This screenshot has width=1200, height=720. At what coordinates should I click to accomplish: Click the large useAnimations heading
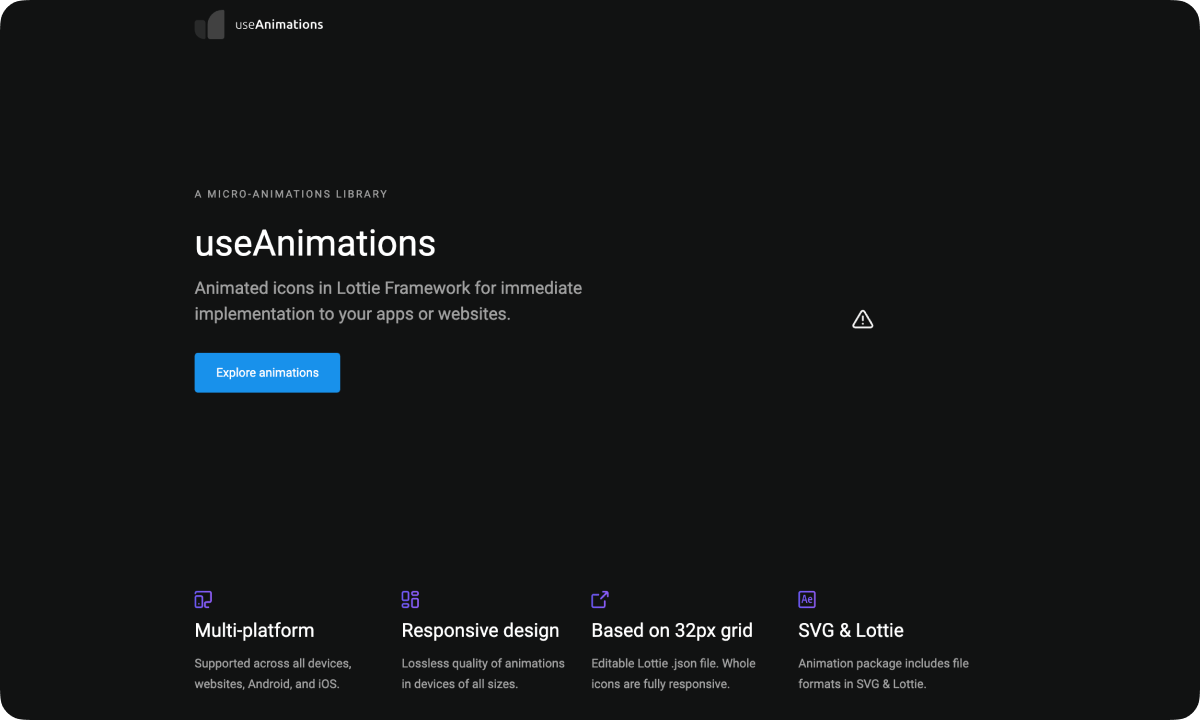(315, 243)
